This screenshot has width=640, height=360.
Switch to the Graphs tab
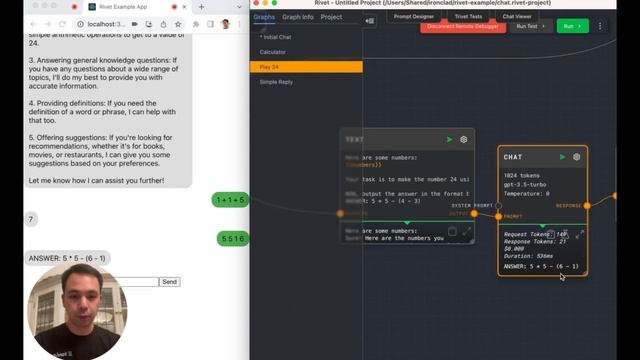click(x=264, y=17)
